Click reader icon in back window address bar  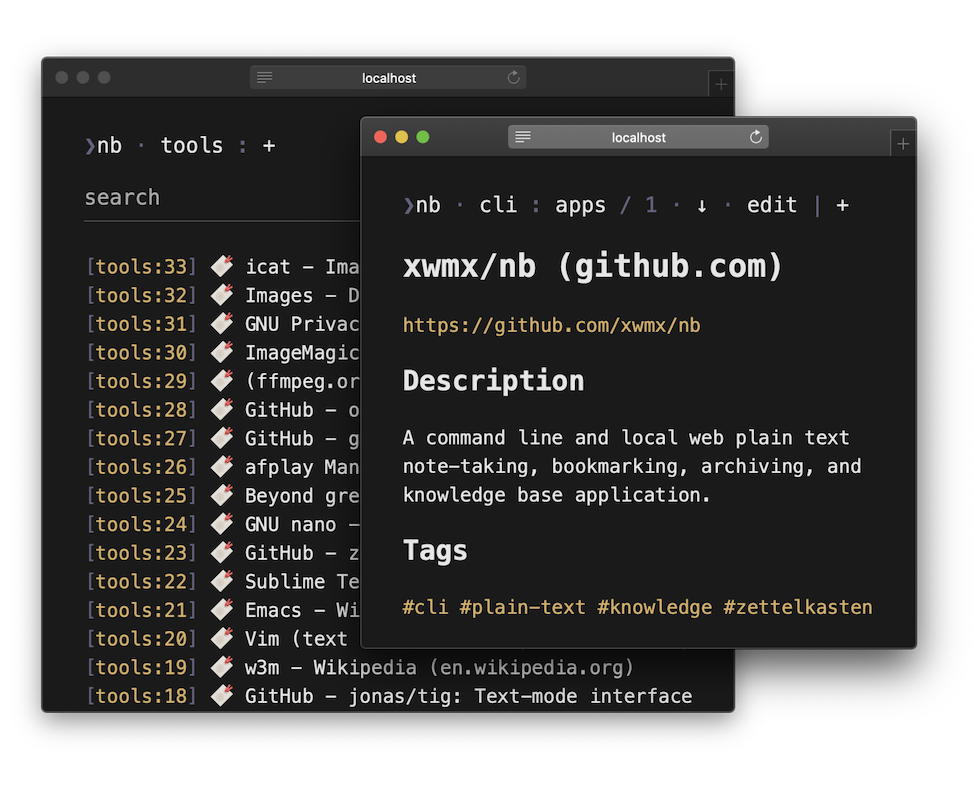265,77
